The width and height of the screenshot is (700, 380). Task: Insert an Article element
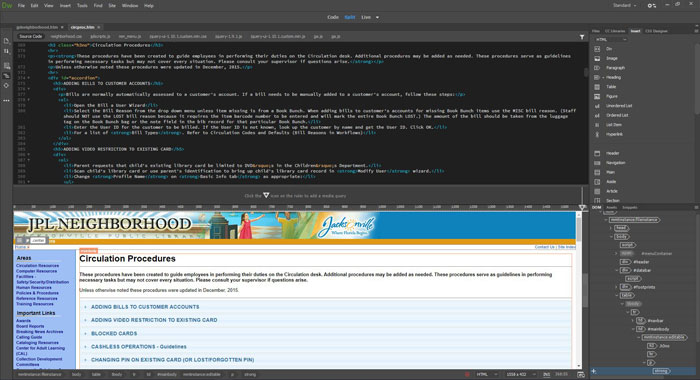pos(612,191)
